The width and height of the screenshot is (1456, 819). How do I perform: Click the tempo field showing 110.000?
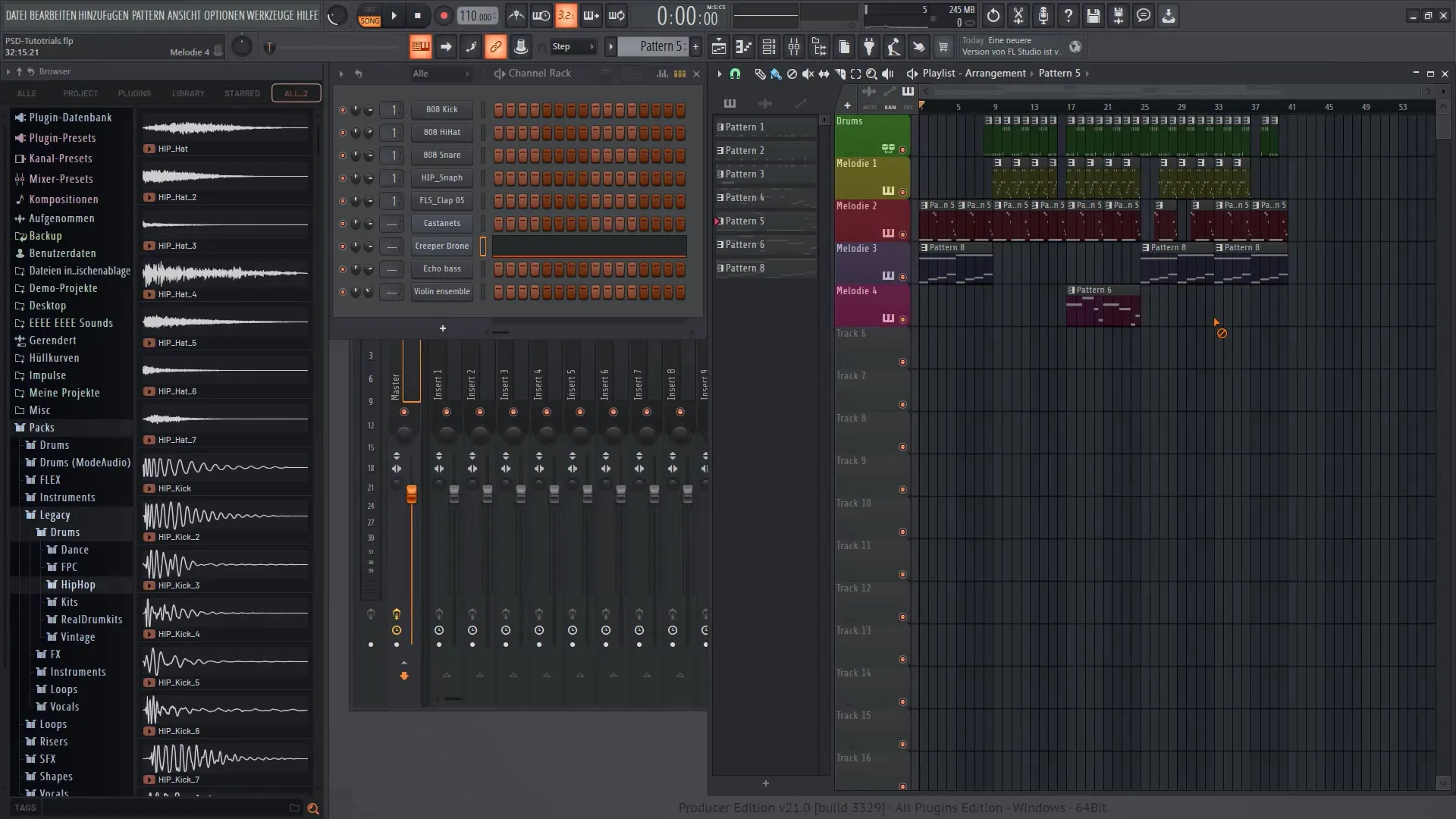pos(478,16)
